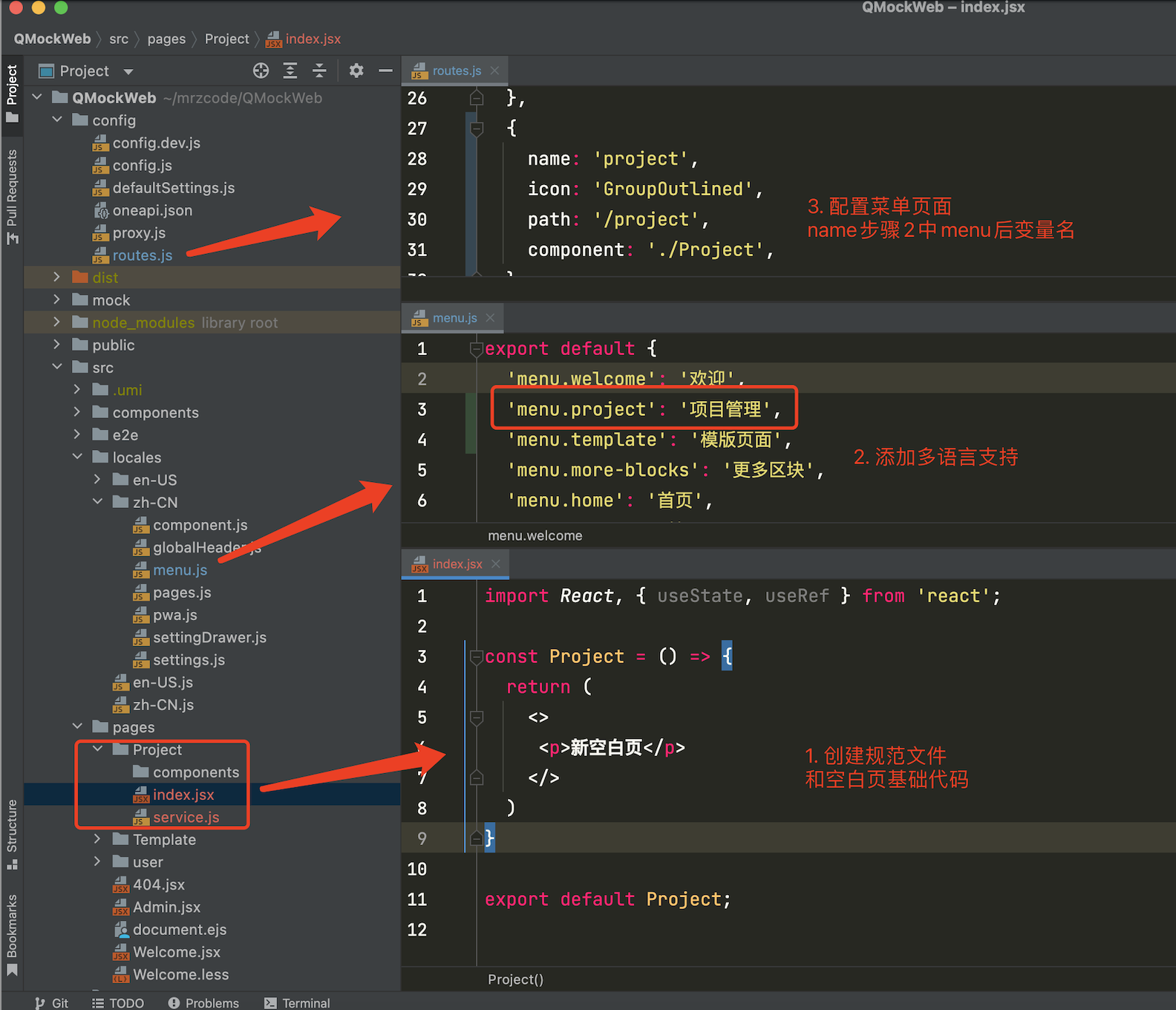The height and width of the screenshot is (1010, 1176).
Task: Open the Pull Requests side tab
Action: tap(12, 197)
